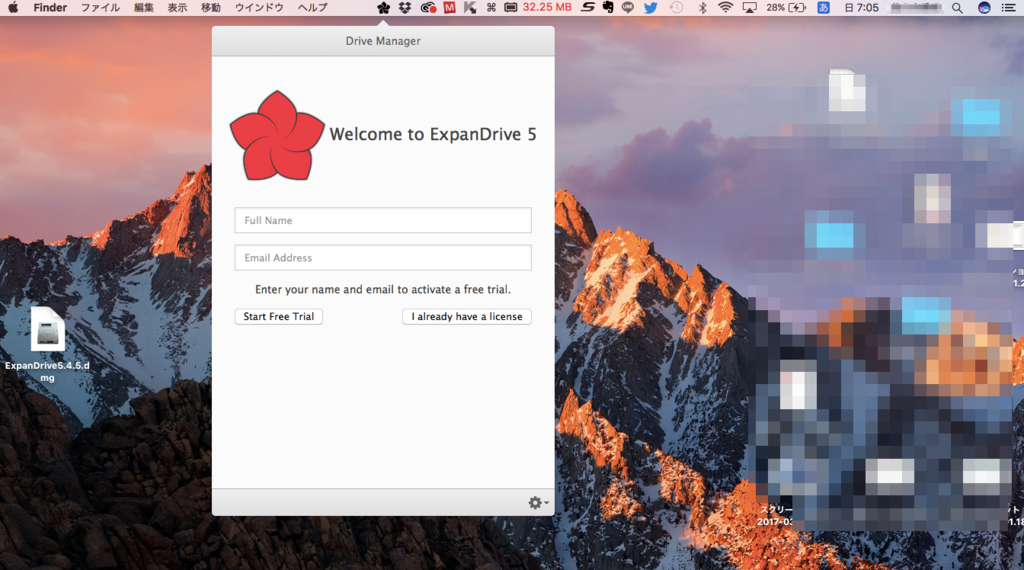Click the Email Address input field
The height and width of the screenshot is (570, 1024).
coord(383,257)
